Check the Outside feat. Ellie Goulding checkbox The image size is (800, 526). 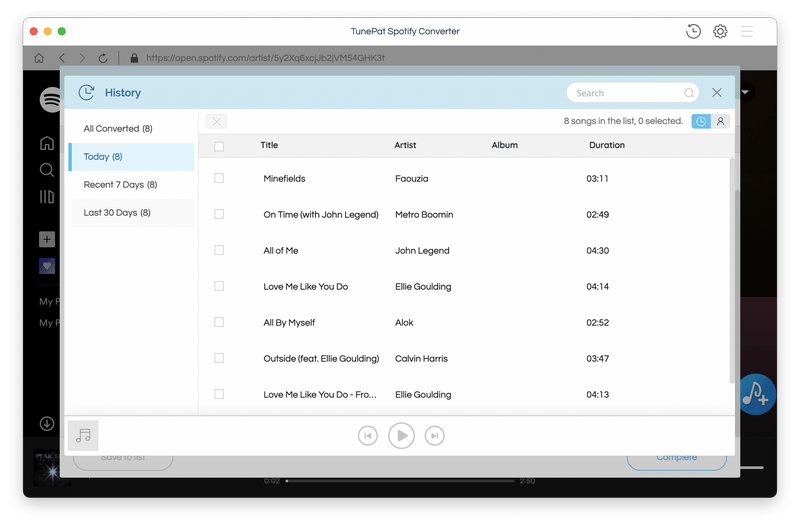(x=219, y=358)
